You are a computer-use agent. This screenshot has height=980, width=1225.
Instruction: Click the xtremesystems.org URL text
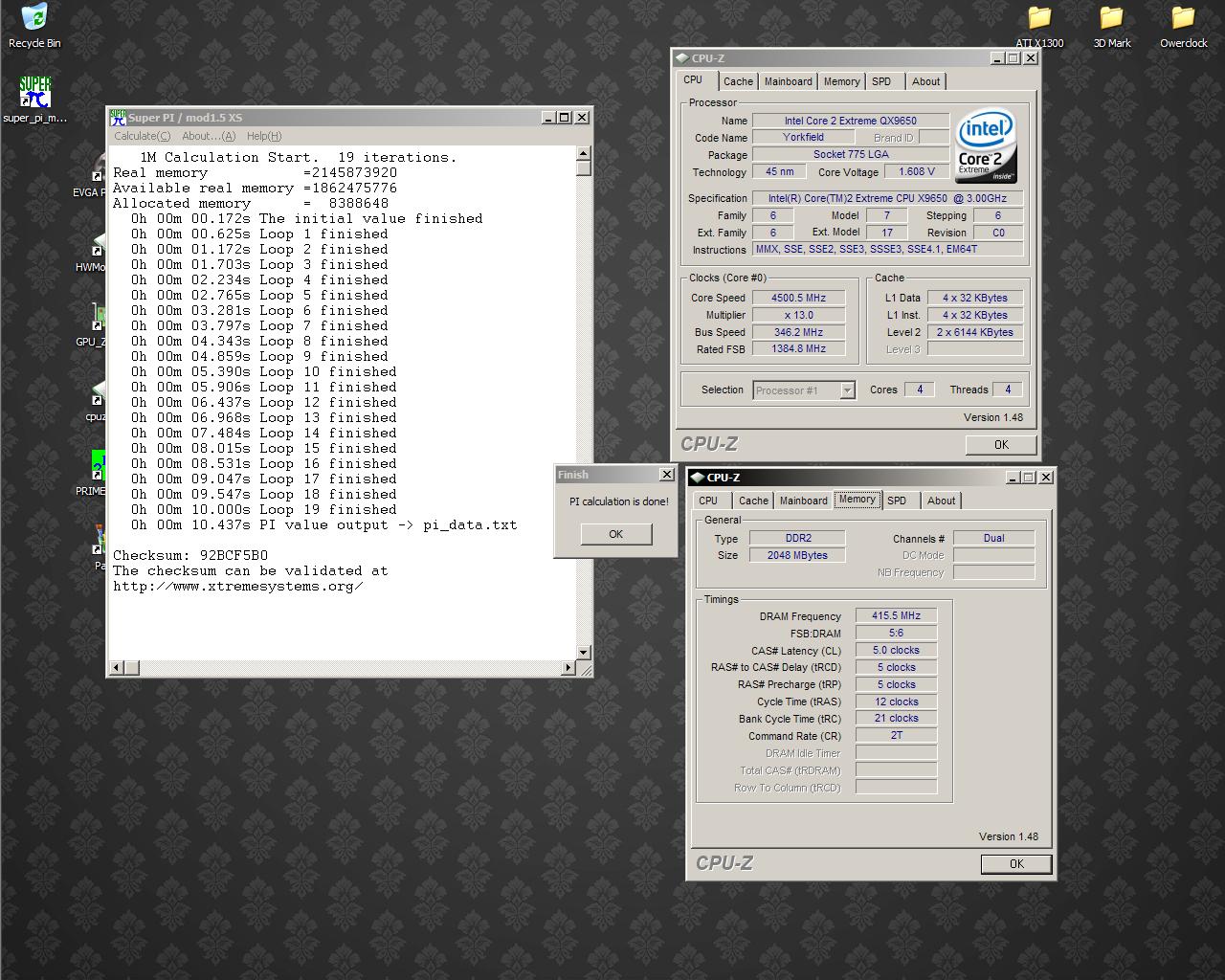coord(238,586)
